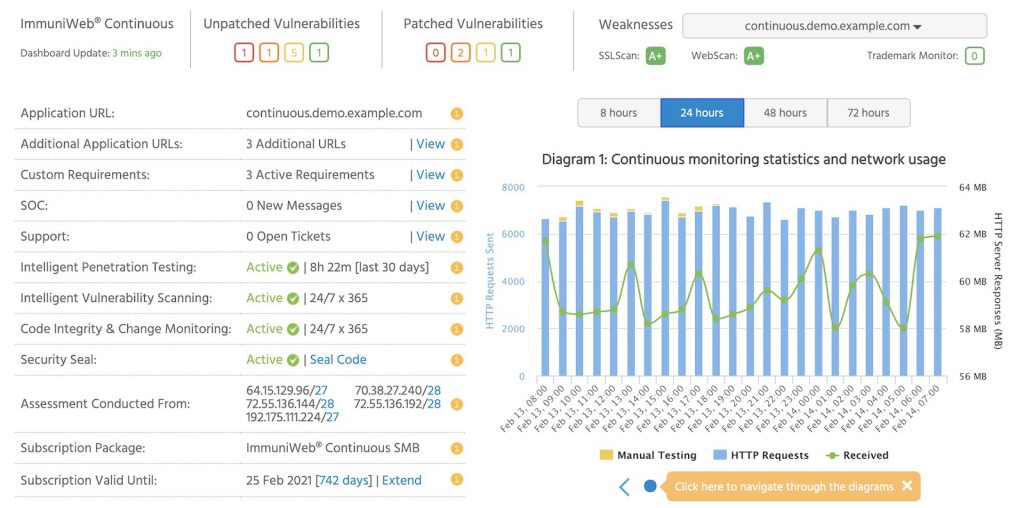Click green check icon for Security Seal
The image size is (1024, 508).
tap(293, 360)
